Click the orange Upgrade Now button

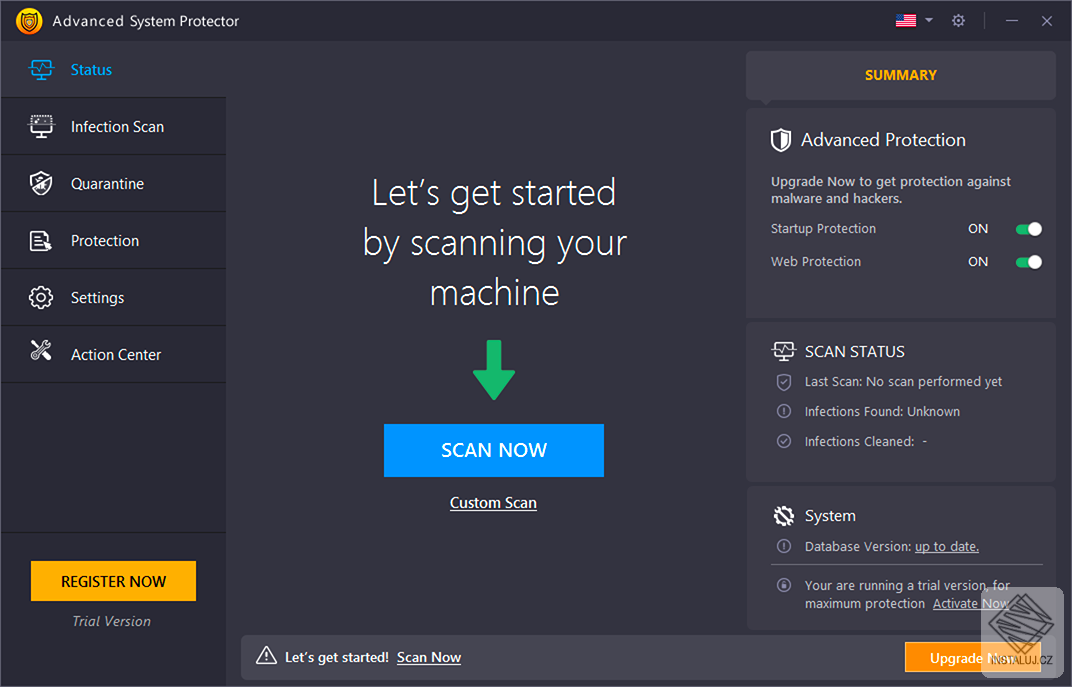point(973,658)
